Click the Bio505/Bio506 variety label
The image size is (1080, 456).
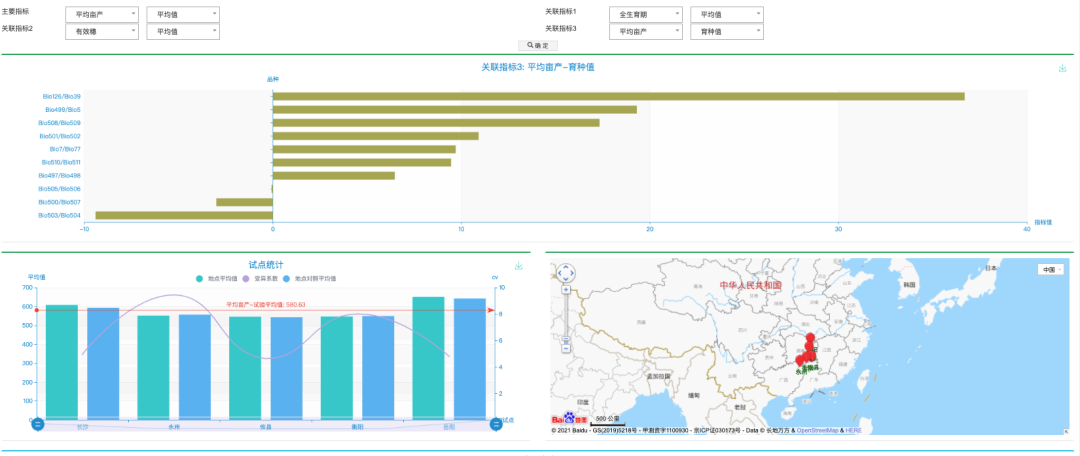[60, 189]
